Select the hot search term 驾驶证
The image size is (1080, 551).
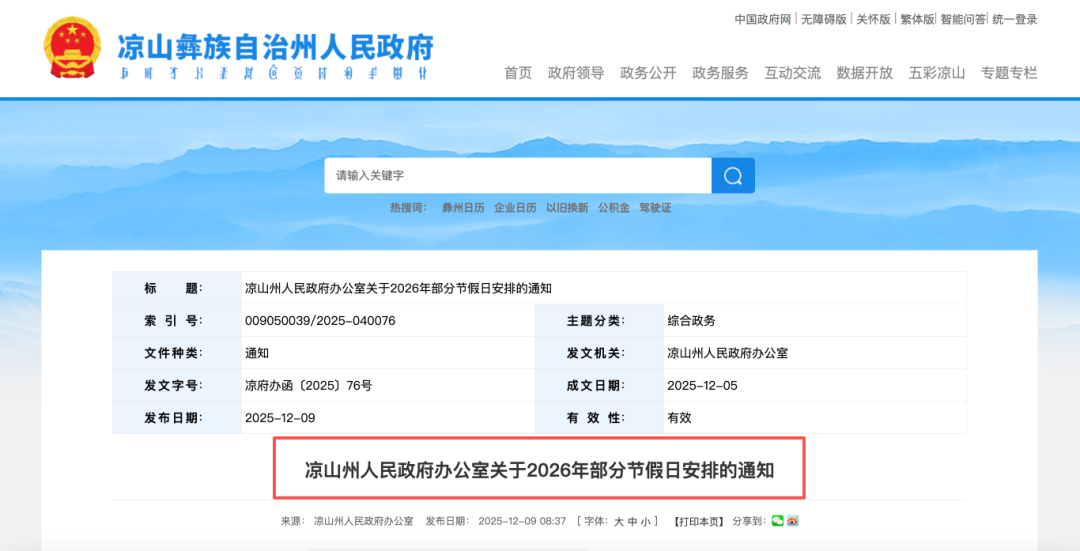[x=655, y=207]
